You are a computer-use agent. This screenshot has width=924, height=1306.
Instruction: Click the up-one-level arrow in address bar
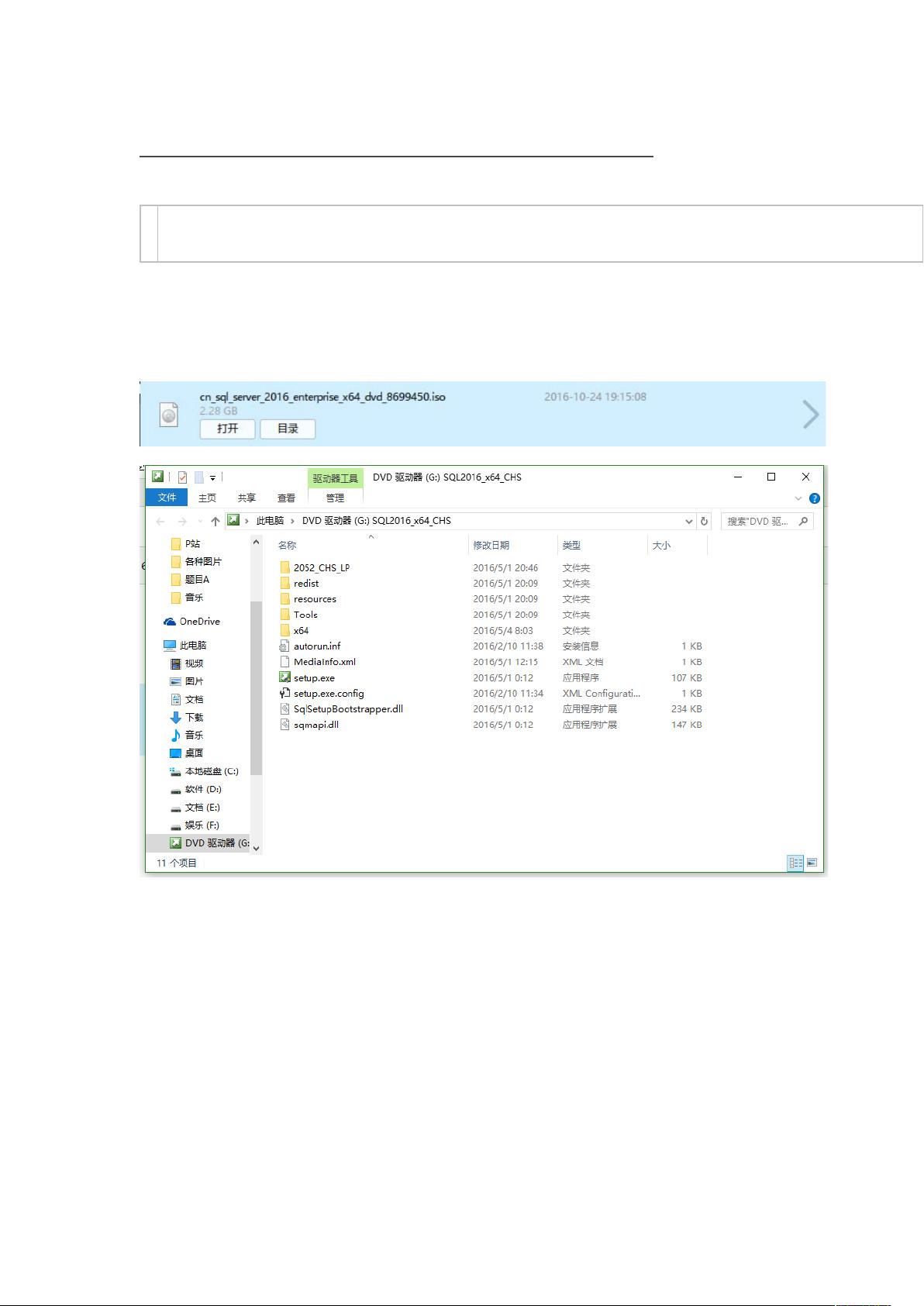(215, 522)
